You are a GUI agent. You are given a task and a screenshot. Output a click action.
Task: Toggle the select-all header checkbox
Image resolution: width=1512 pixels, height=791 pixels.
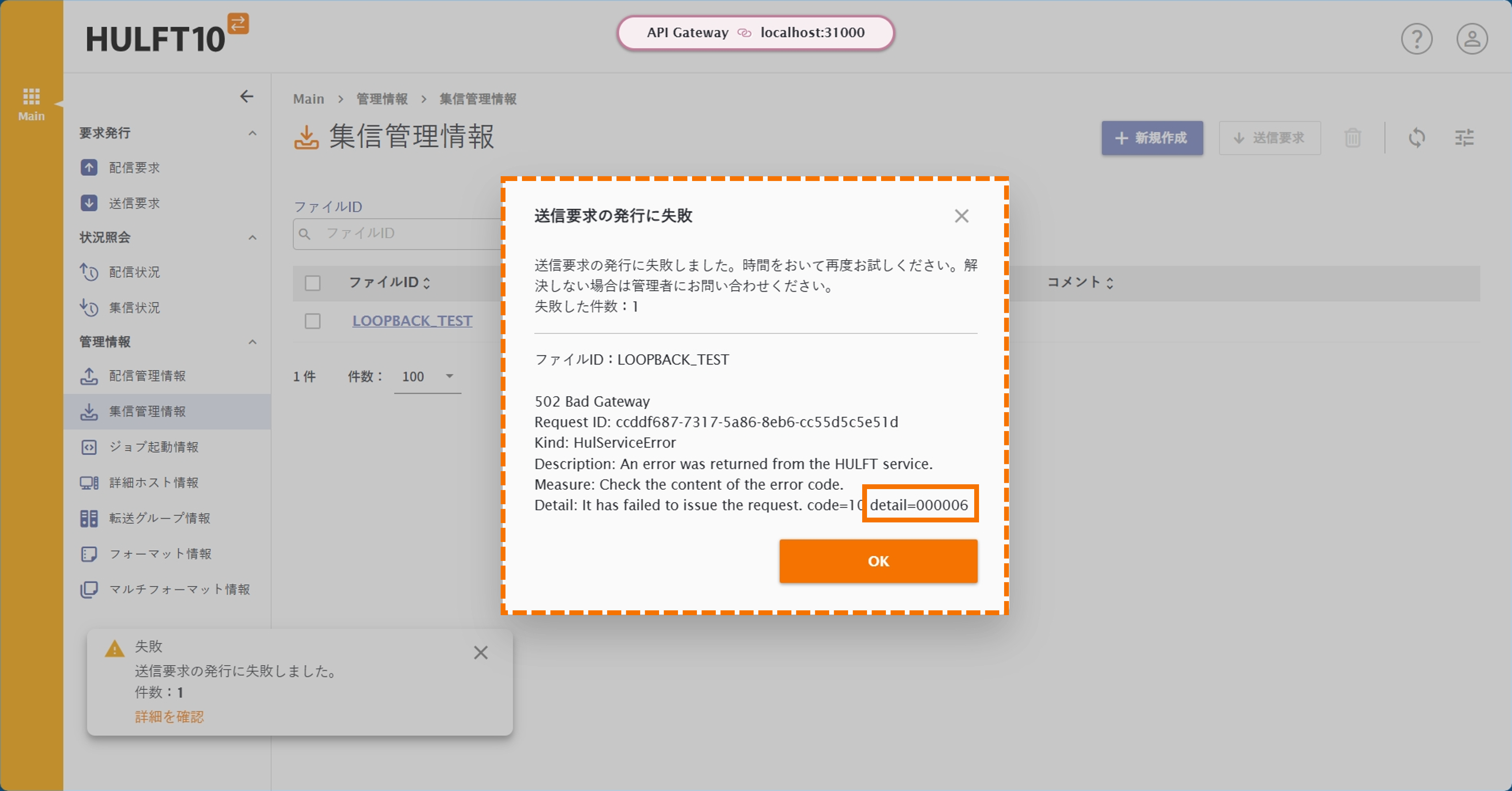(312, 283)
